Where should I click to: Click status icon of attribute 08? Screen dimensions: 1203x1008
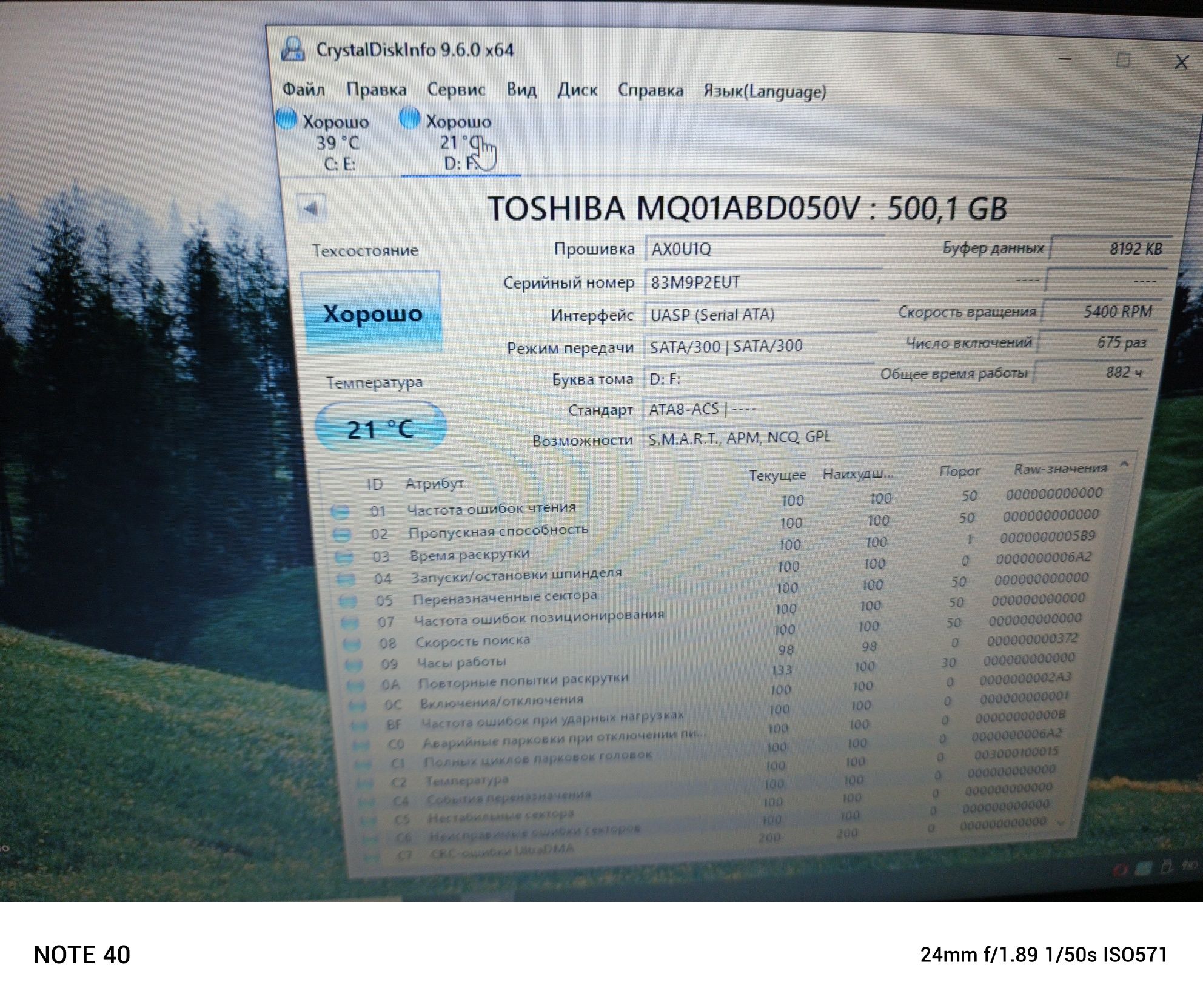click(x=352, y=644)
